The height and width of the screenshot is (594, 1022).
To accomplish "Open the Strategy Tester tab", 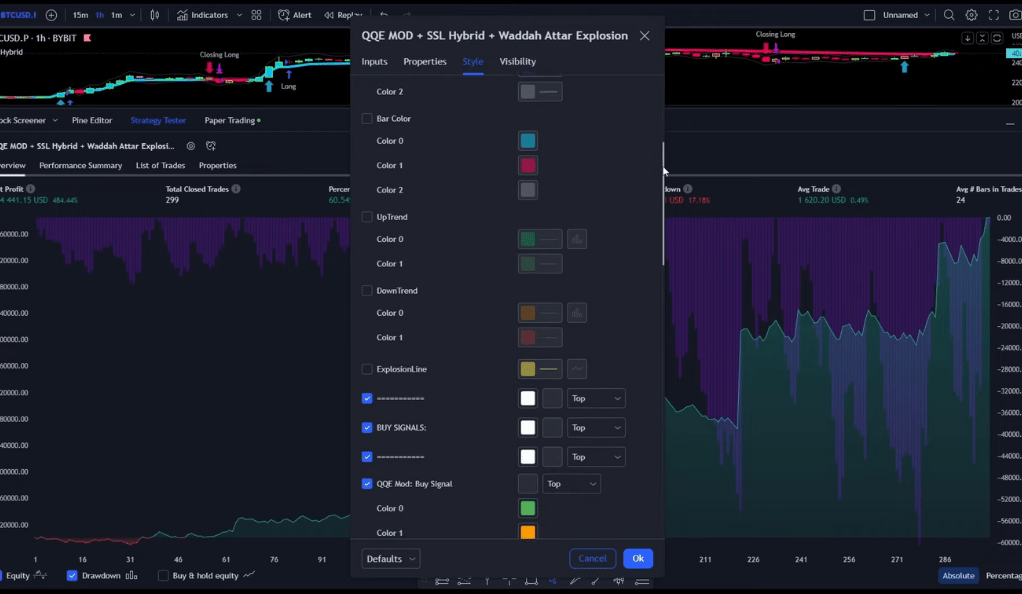I will pyautogui.click(x=158, y=120).
